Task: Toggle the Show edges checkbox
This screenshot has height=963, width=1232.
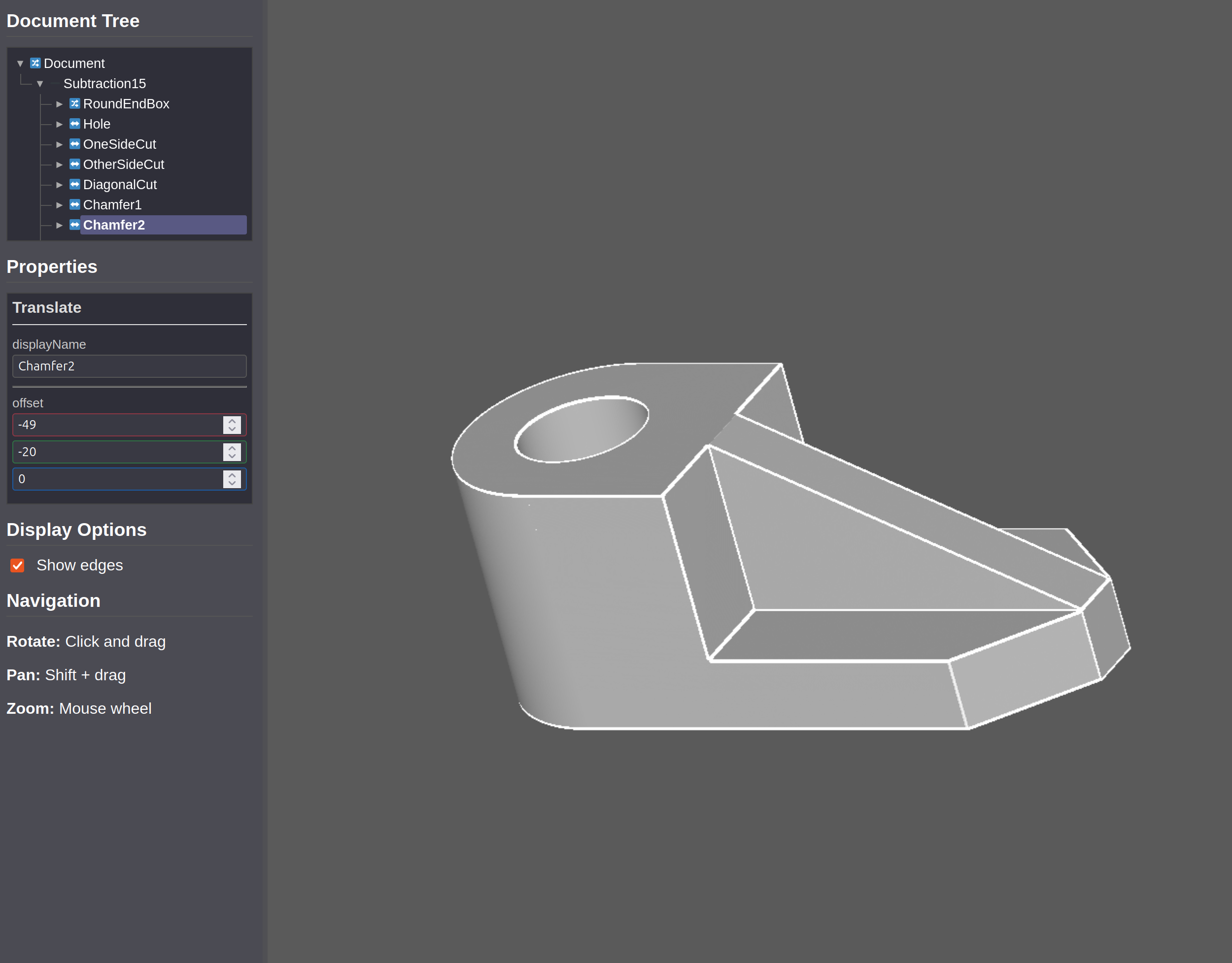Action: [17, 565]
